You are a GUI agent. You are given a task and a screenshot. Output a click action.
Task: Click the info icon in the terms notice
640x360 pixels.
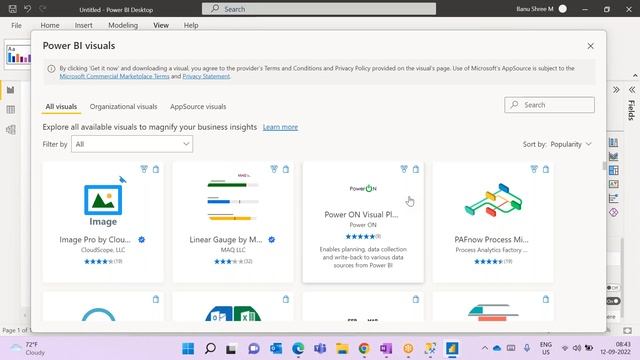[51, 69]
